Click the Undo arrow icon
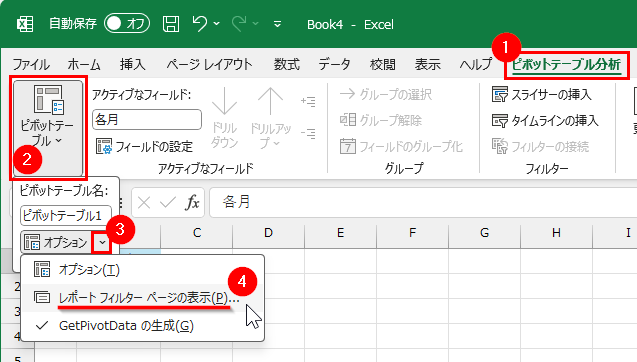This screenshot has width=637, height=362. click(x=199, y=24)
